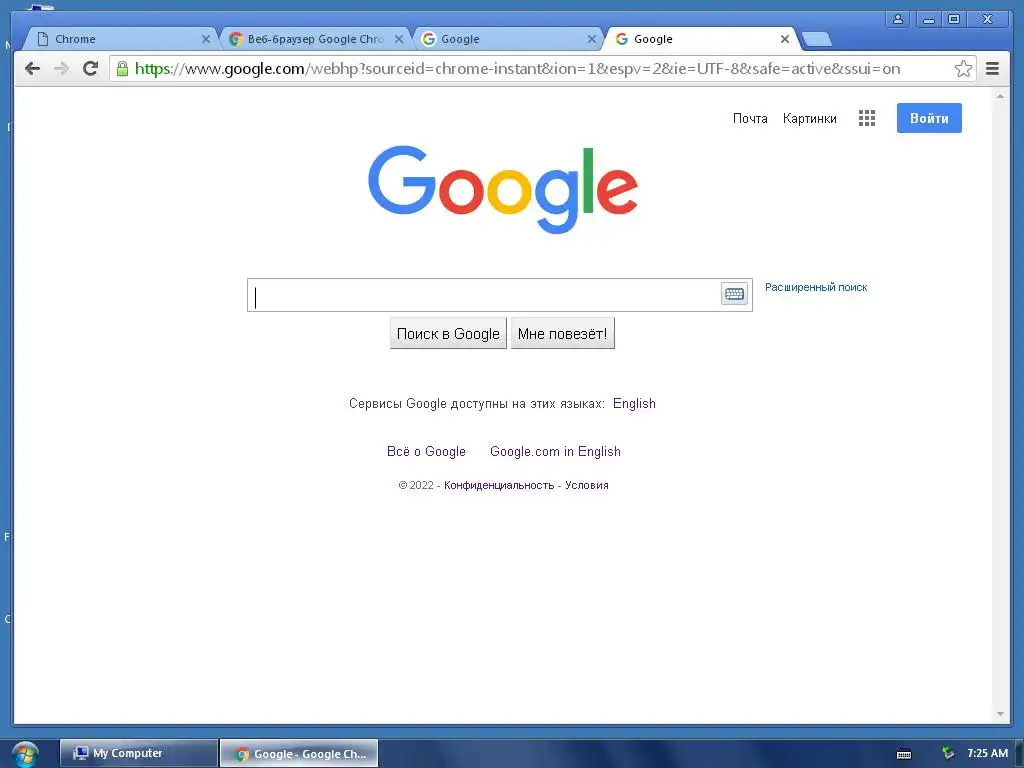
Task: Open Google.com in English link
Action: (555, 451)
